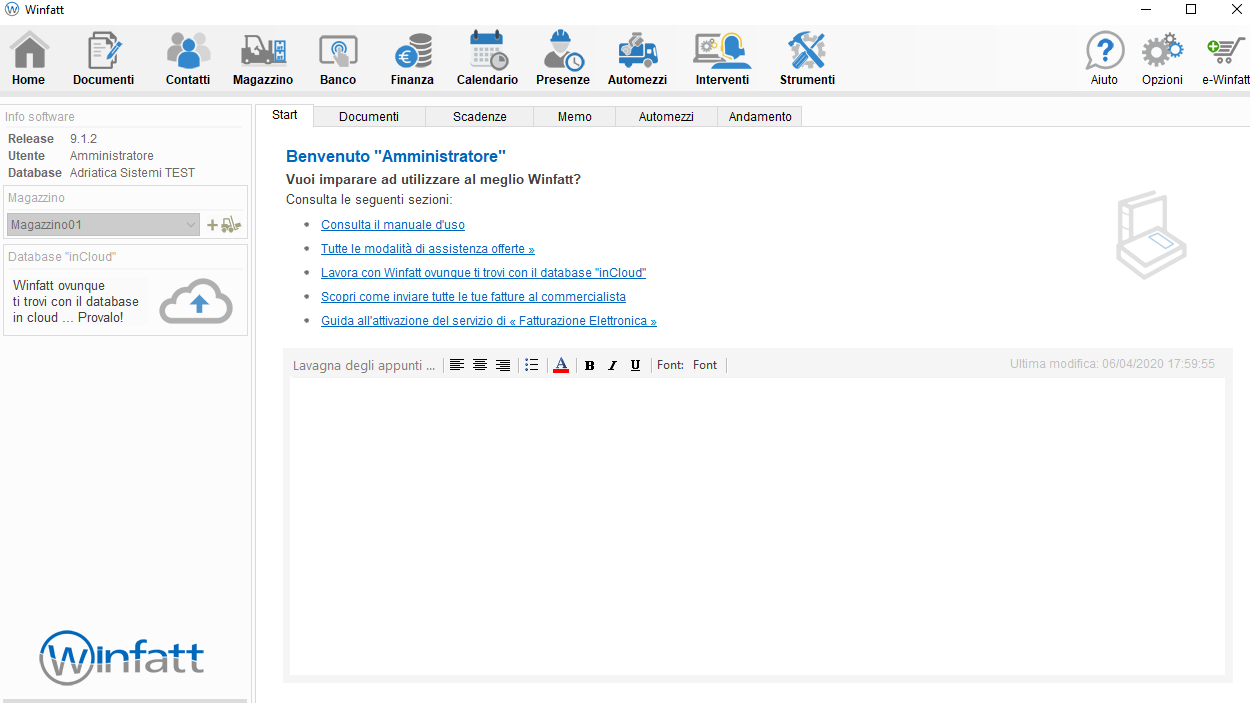Open the Documenti module

click(x=103, y=58)
